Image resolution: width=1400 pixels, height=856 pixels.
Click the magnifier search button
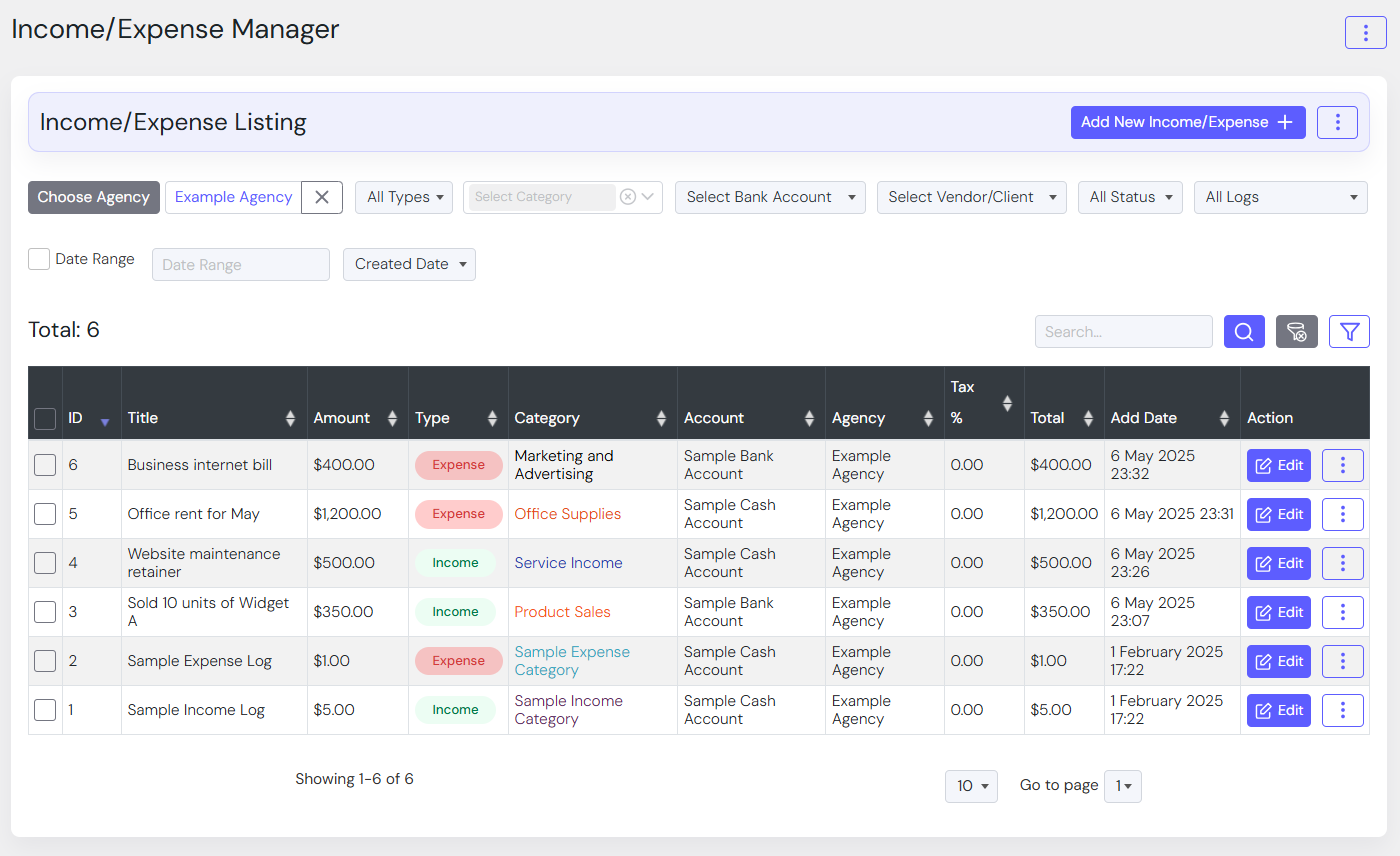click(1244, 332)
